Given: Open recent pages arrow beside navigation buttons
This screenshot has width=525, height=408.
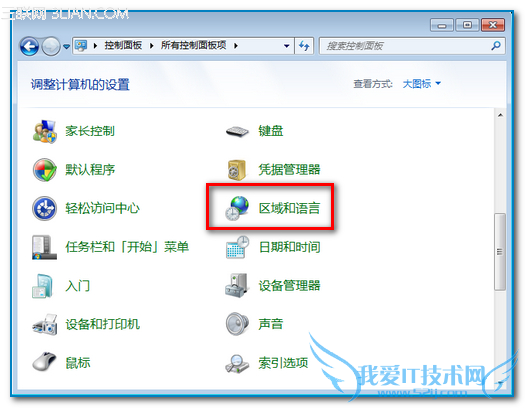Looking at the screenshot, I should [66, 46].
